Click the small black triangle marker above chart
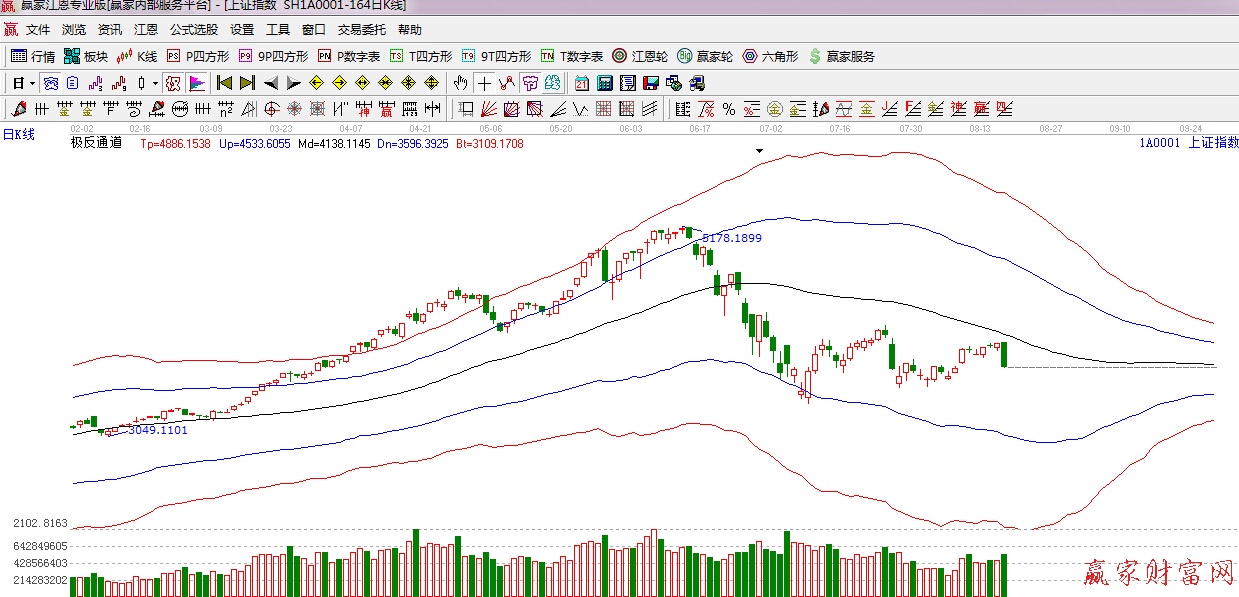1239x597 pixels. click(759, 151)
